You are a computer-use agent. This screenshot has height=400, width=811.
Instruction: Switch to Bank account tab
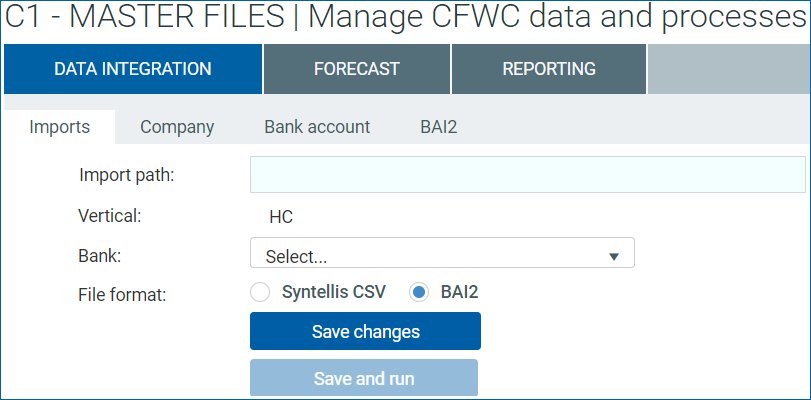click(317, 127)
